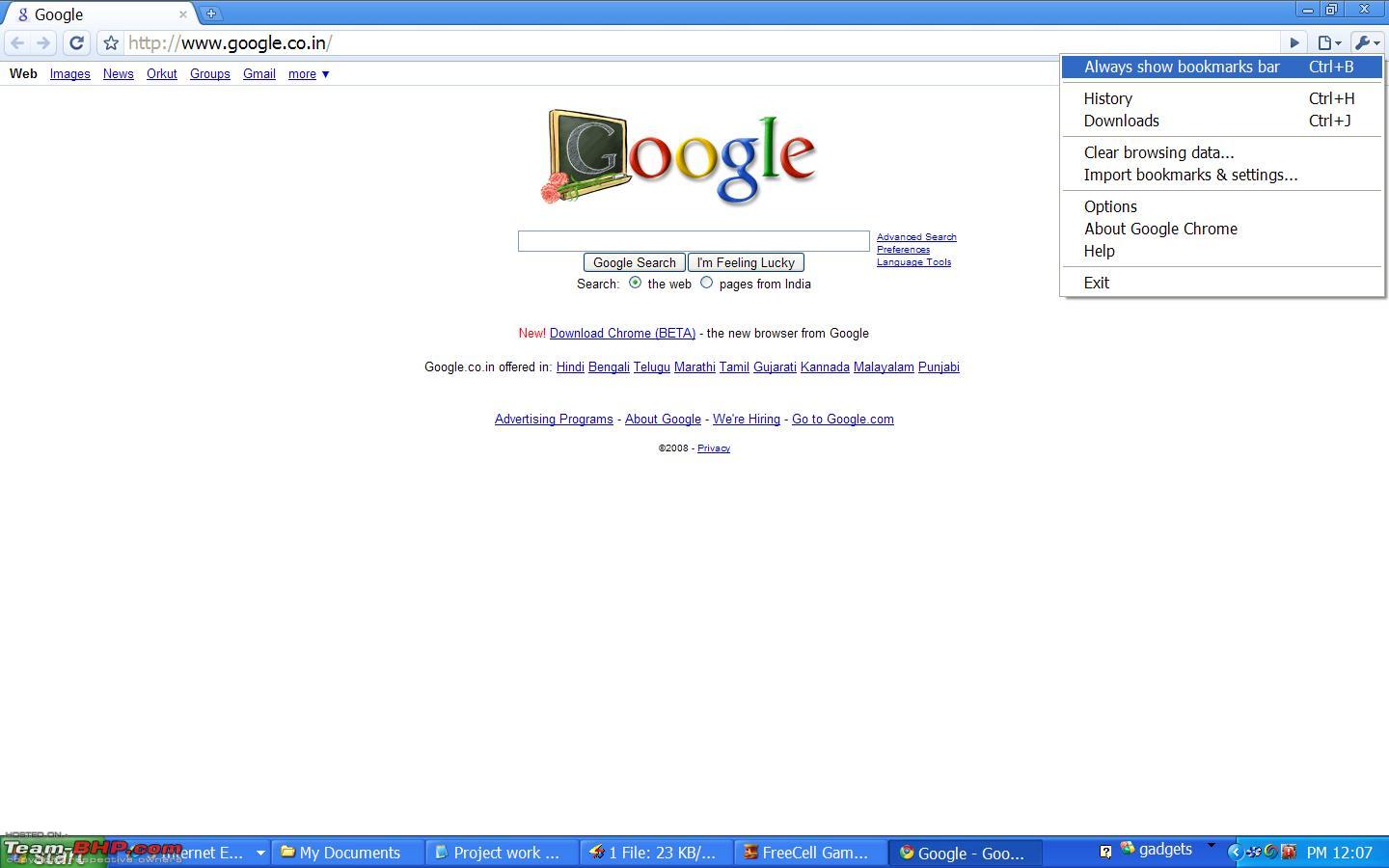Click Google Chrome taskbar button
1389x868 pixels.
pyautogui.click(x=965, y=853)
